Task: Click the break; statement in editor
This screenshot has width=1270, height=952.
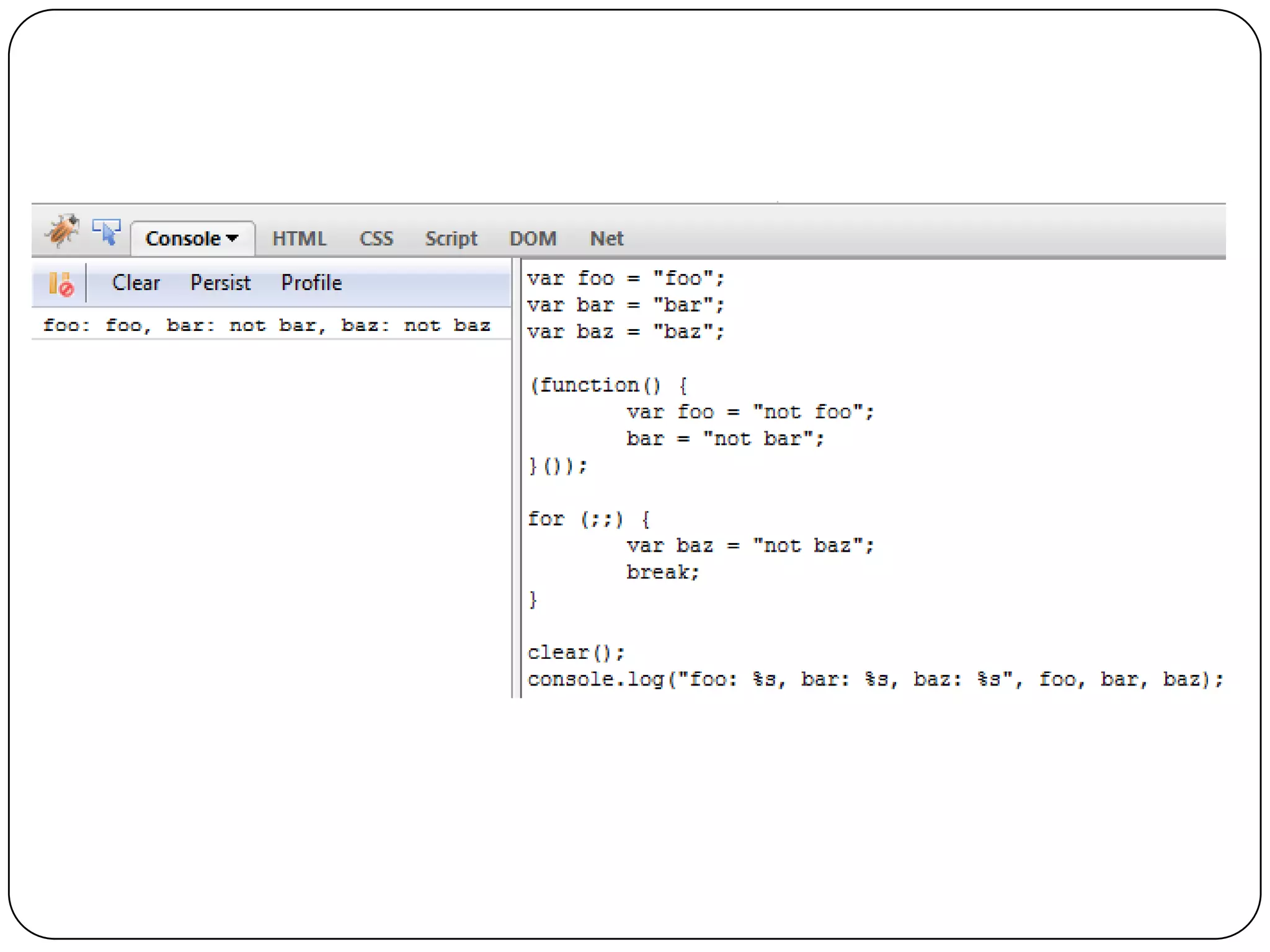Action: click(x=662, y=572)
